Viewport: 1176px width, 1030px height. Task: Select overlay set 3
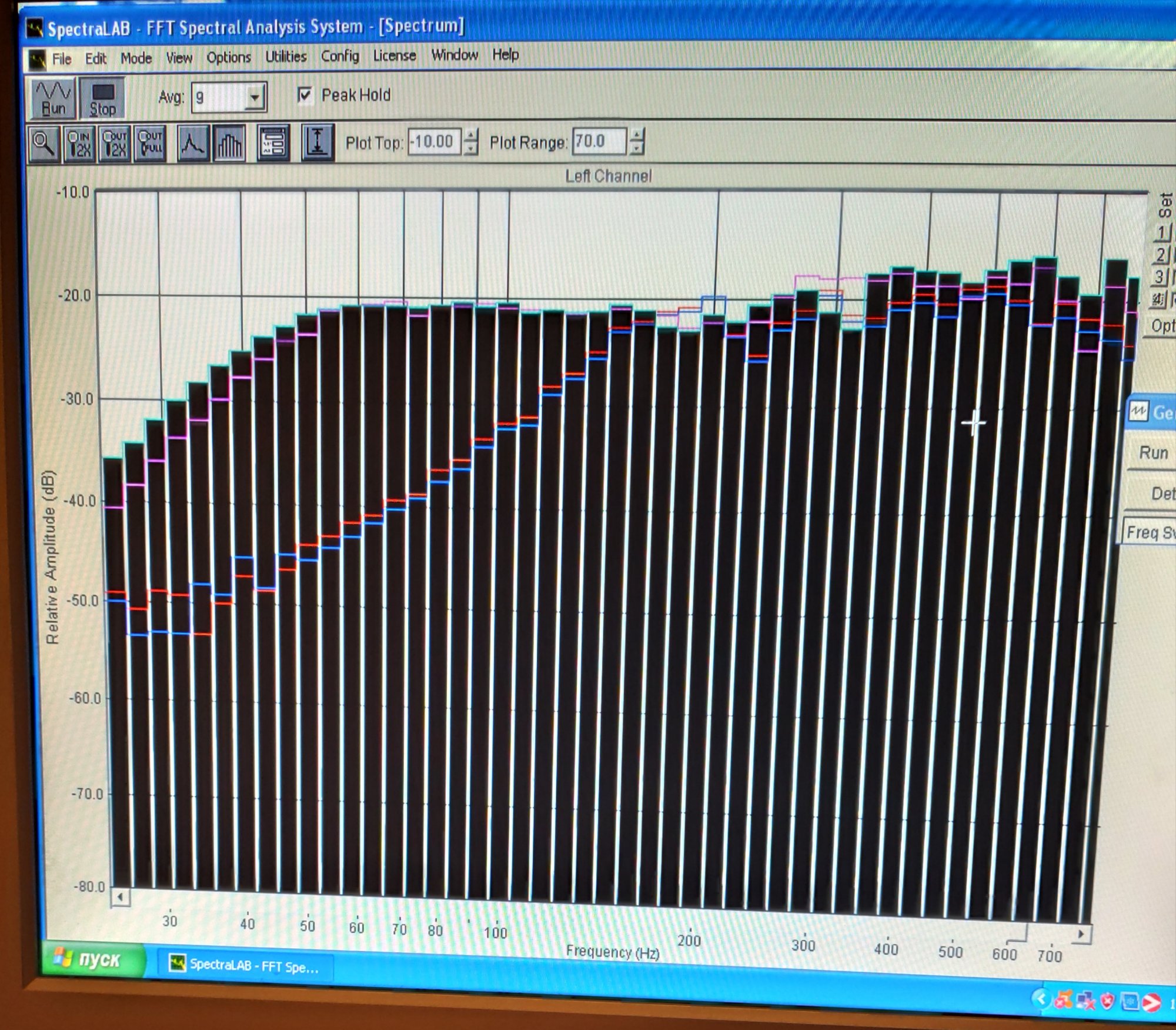[x=1160, y=277]
